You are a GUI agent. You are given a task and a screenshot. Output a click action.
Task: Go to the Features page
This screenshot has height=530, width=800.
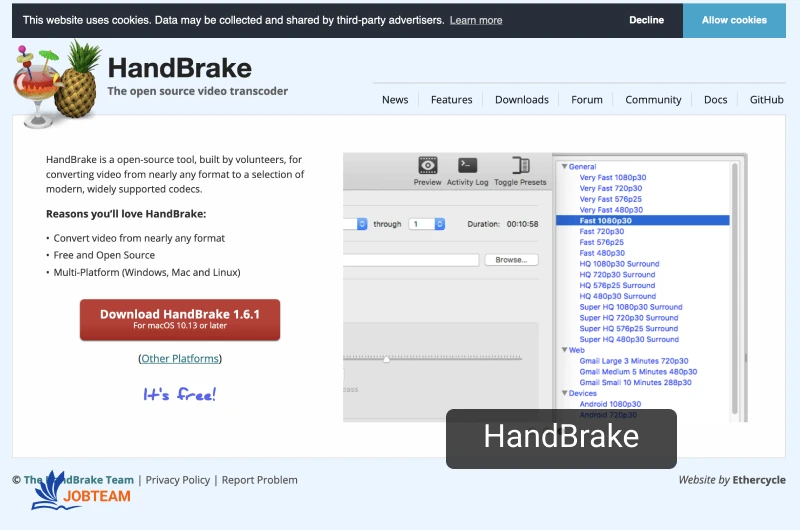coord(452,99)
